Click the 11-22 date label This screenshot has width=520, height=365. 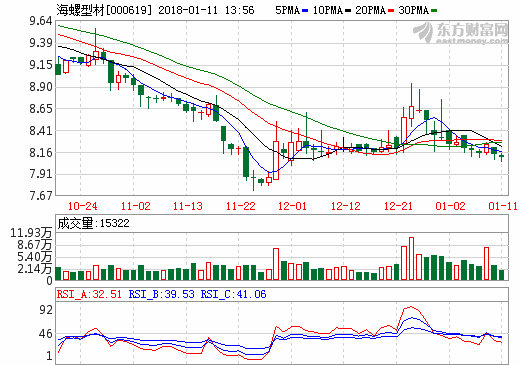tap(240, 206)
